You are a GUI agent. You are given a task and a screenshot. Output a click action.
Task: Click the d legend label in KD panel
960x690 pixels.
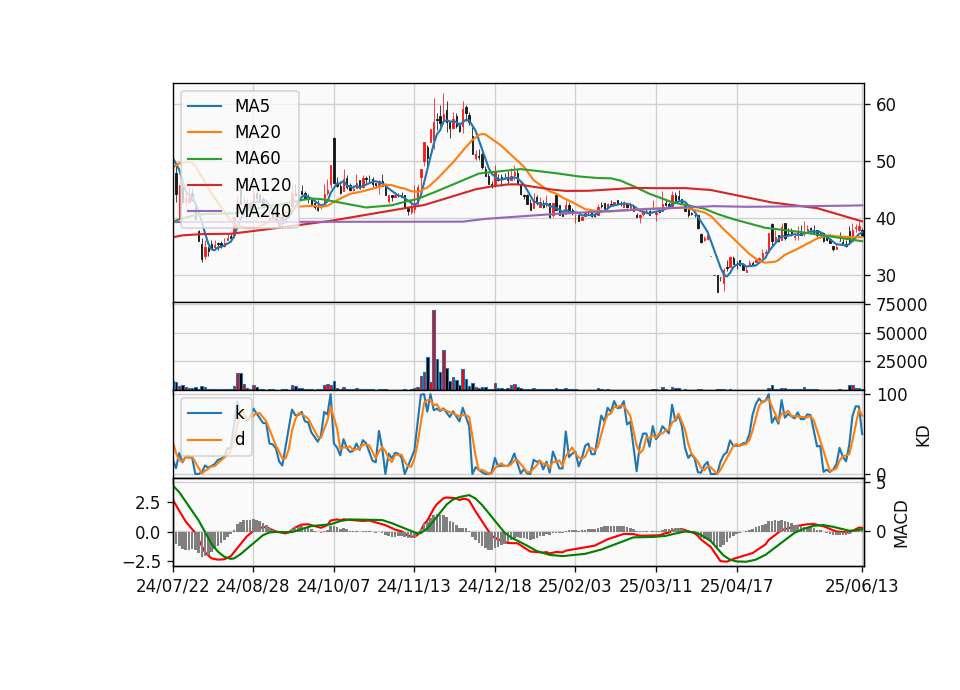coord(240,439)
